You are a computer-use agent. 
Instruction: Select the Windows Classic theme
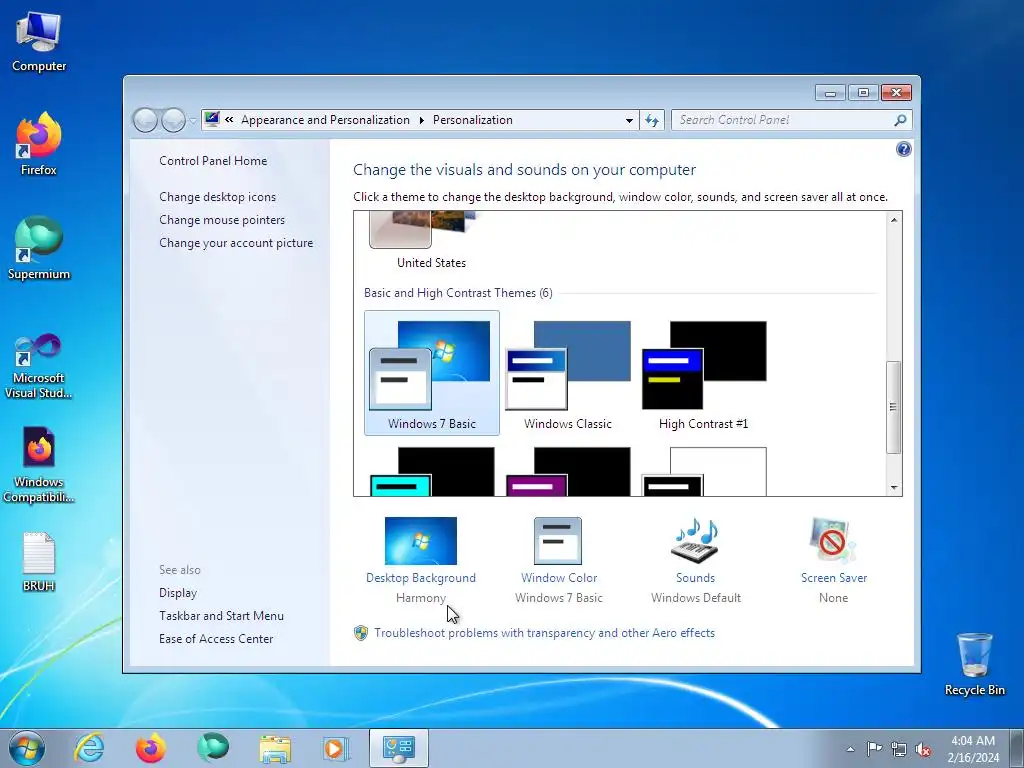point(568,373)
